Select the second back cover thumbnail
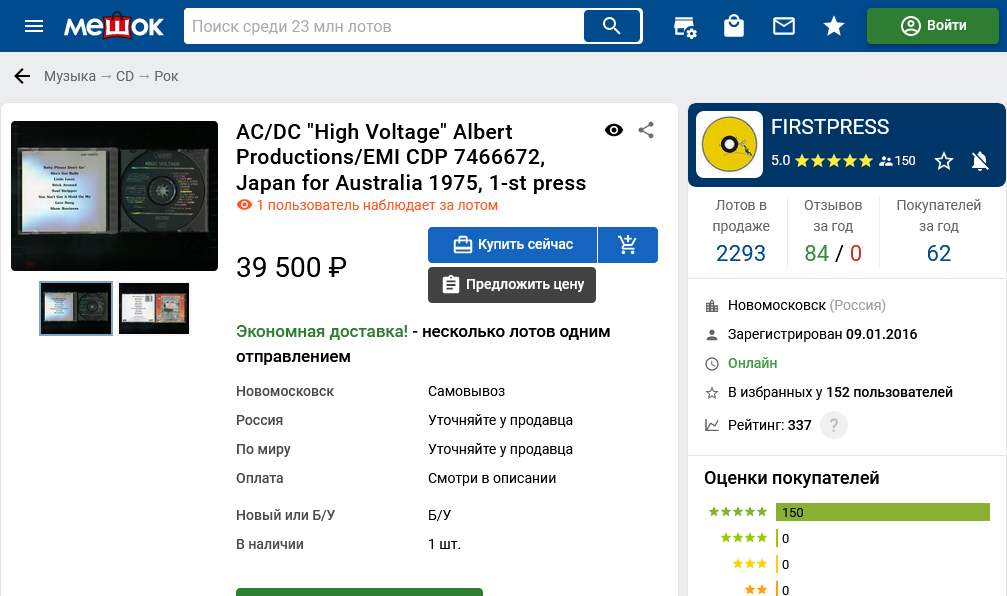Screen dimensions: 1007x596 [x=154, y=308]
